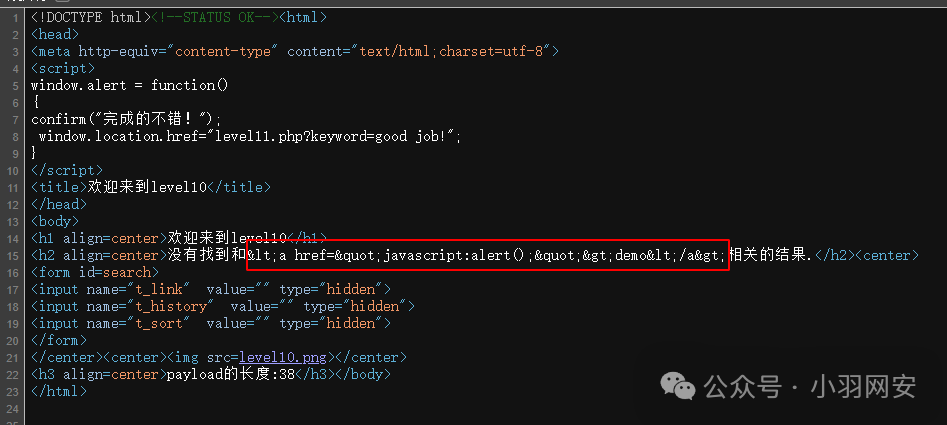
Task: Click the <form id=search> tag
Action: tap(95, 272)
